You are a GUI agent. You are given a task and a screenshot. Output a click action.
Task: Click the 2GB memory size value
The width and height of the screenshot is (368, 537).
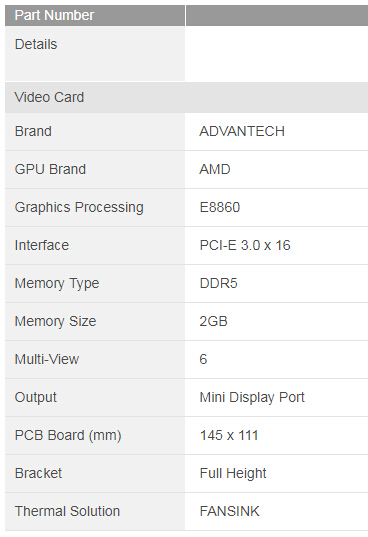tap(214, 322)
